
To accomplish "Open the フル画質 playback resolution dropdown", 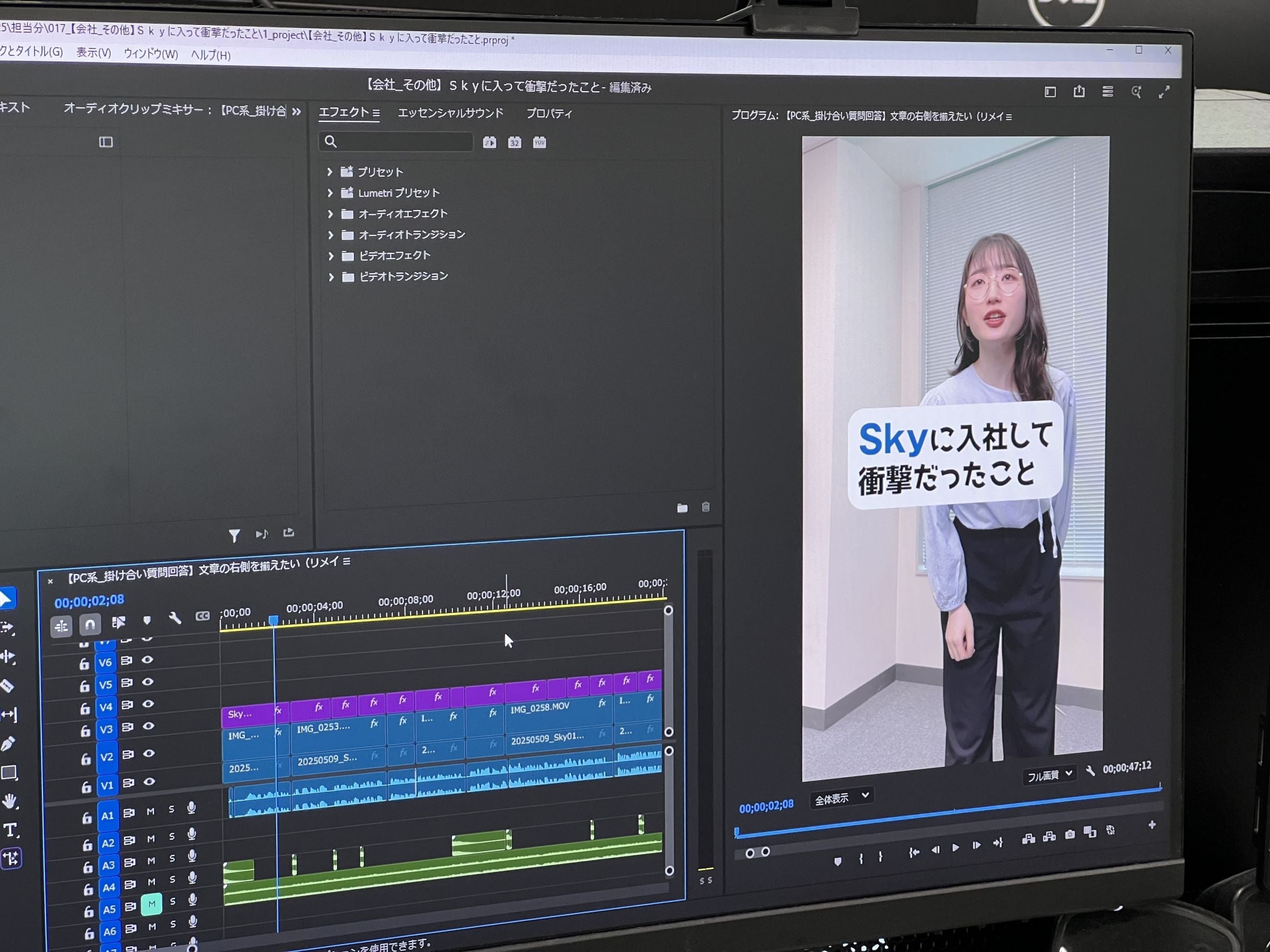I will pos(1049,775).
